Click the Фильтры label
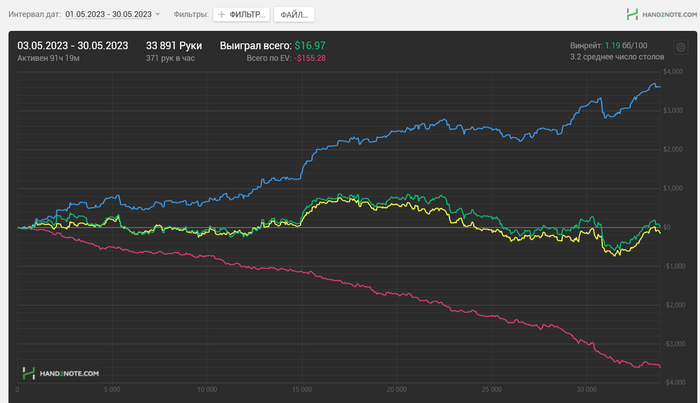 (189, 15)
